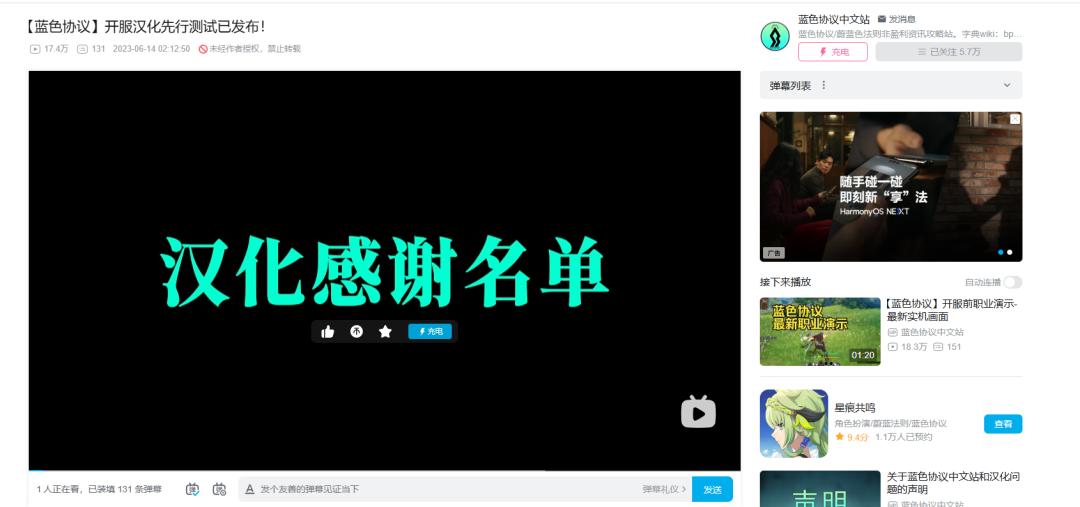1080x507 pixels.
Task: Click the 蓝色协议中文站 uploader avatar
Action: (x=775, y=37)
